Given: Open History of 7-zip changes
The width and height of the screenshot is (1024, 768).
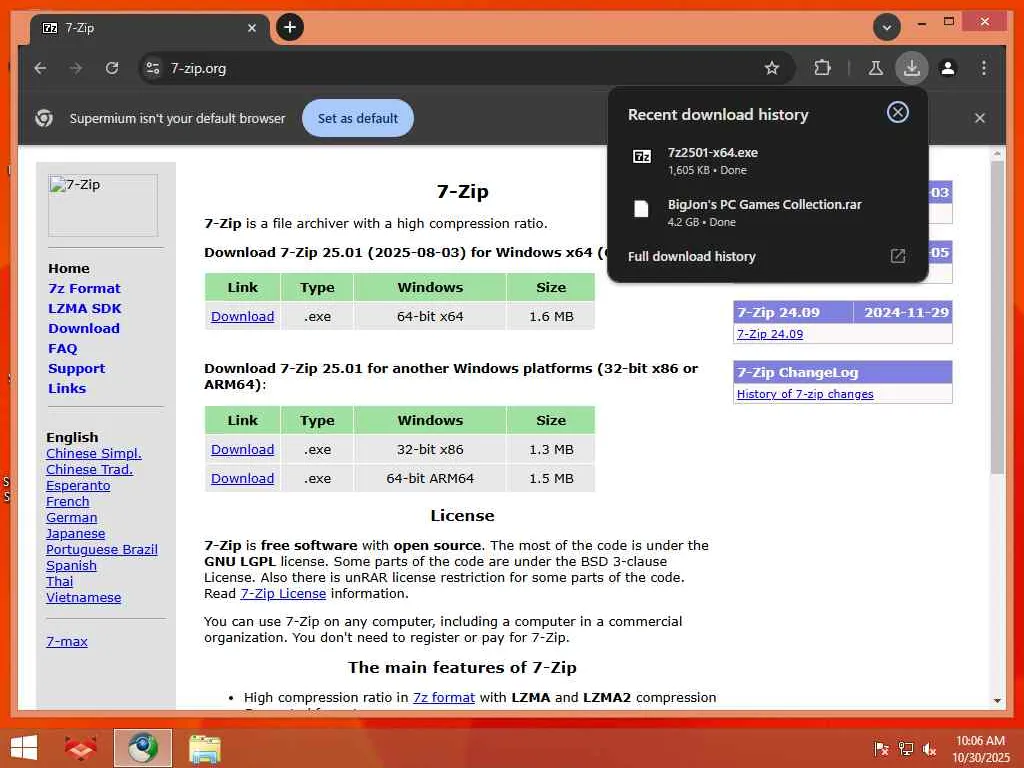Looking at the screenshot, I should [805, 394].
